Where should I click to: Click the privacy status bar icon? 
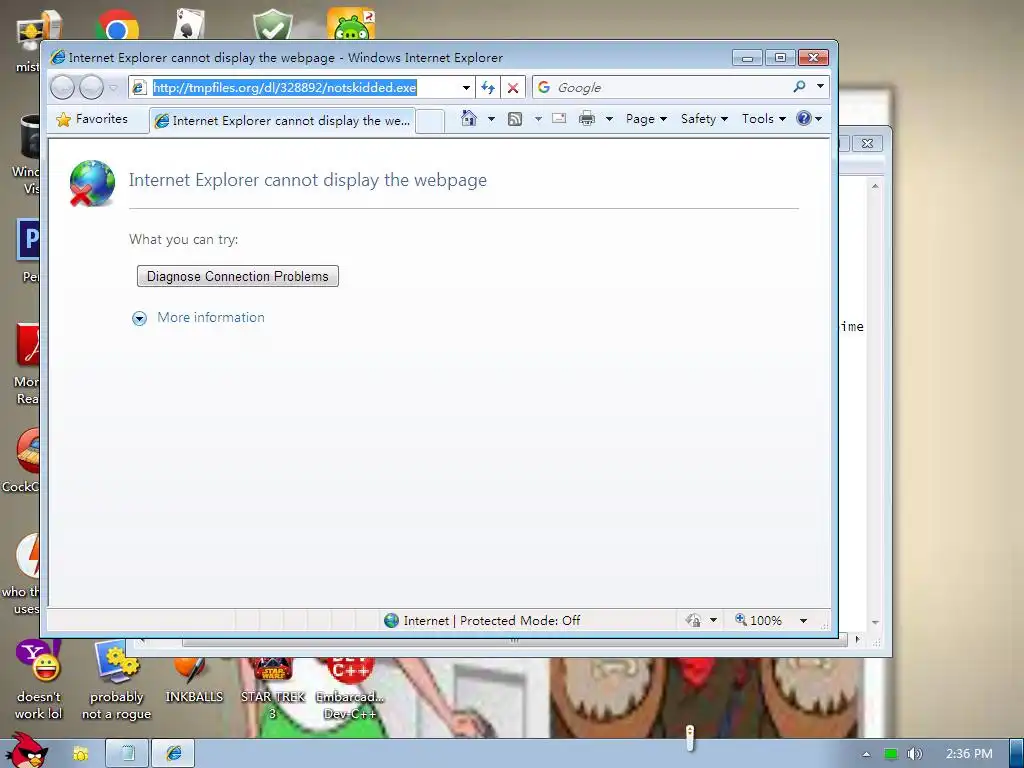(693, 620)
